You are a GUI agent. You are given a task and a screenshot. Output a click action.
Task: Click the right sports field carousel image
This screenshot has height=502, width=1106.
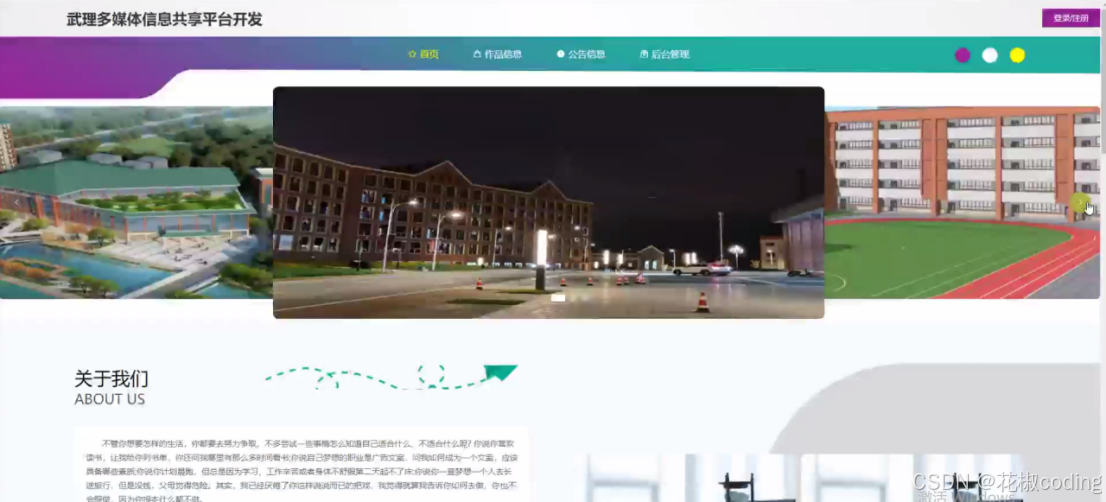pos(962,203)
